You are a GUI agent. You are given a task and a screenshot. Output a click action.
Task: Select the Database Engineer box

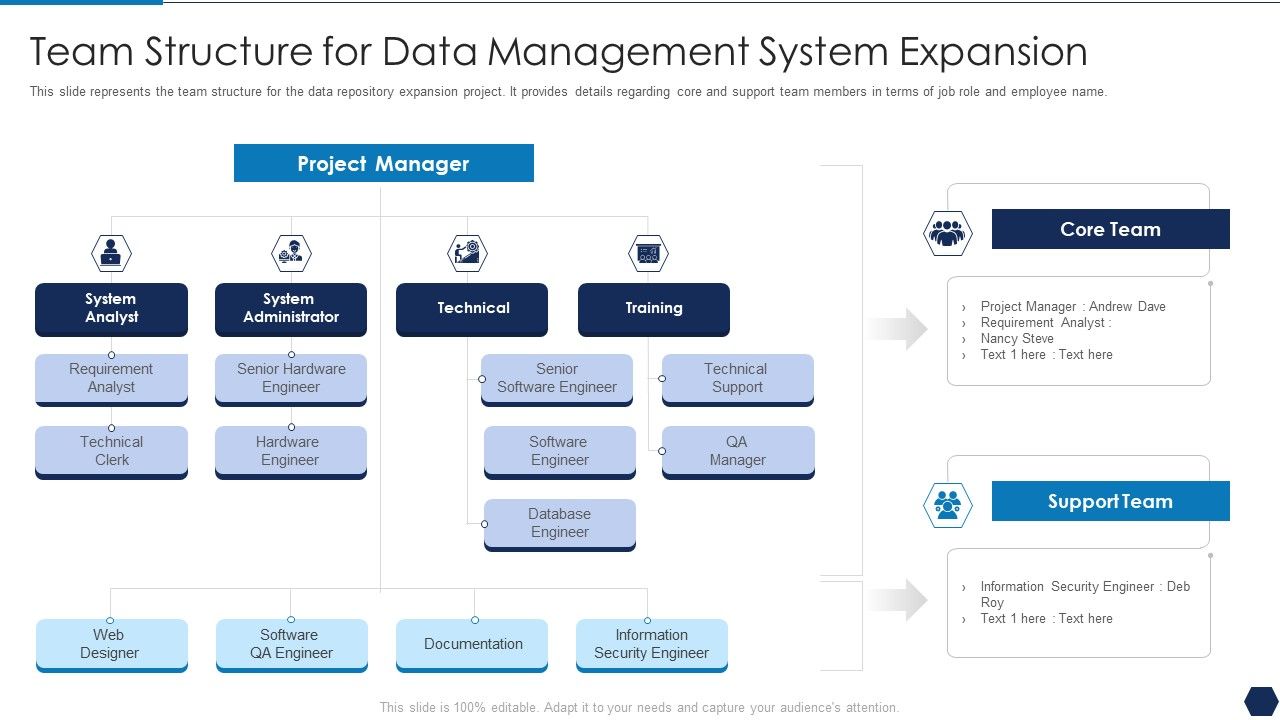[560, 525]
